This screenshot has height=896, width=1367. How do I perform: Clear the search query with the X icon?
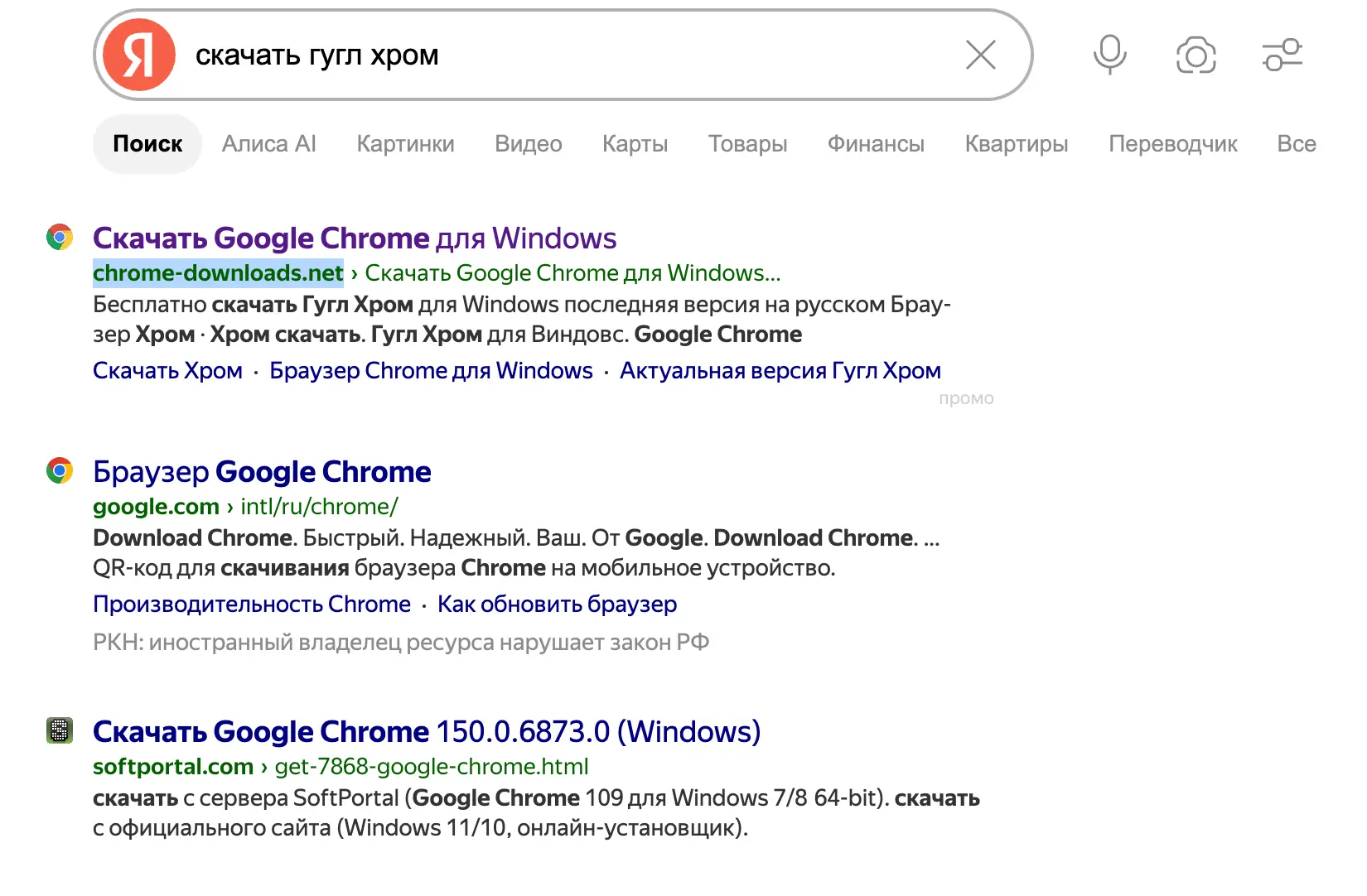pos(981,55)
